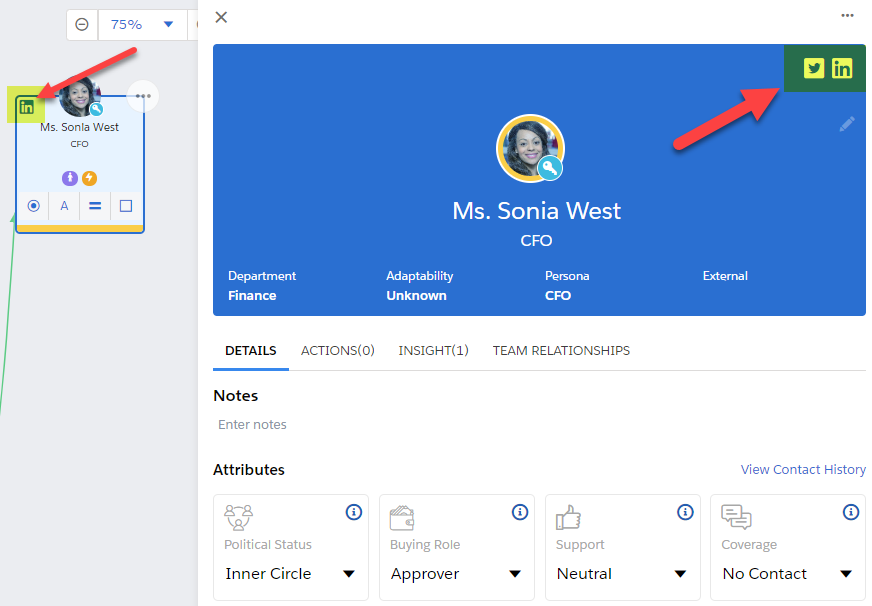Click the Political Status people icon
This screenshot has height=606, width=872.
(x=239, y=518)
